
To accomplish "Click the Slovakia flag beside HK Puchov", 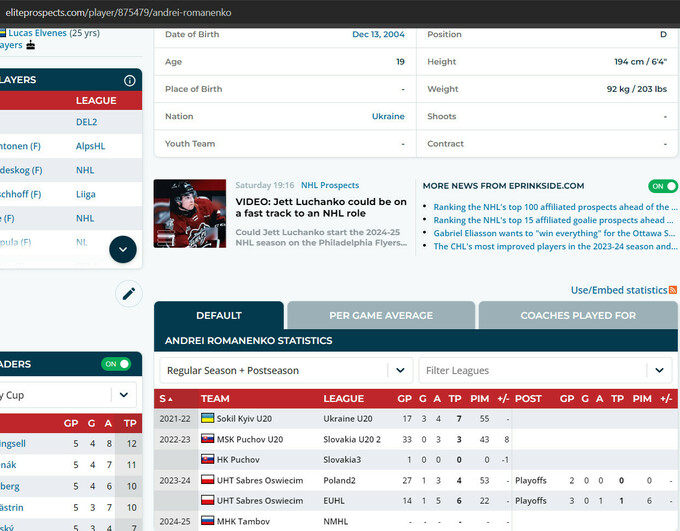I will click(208, 459).
